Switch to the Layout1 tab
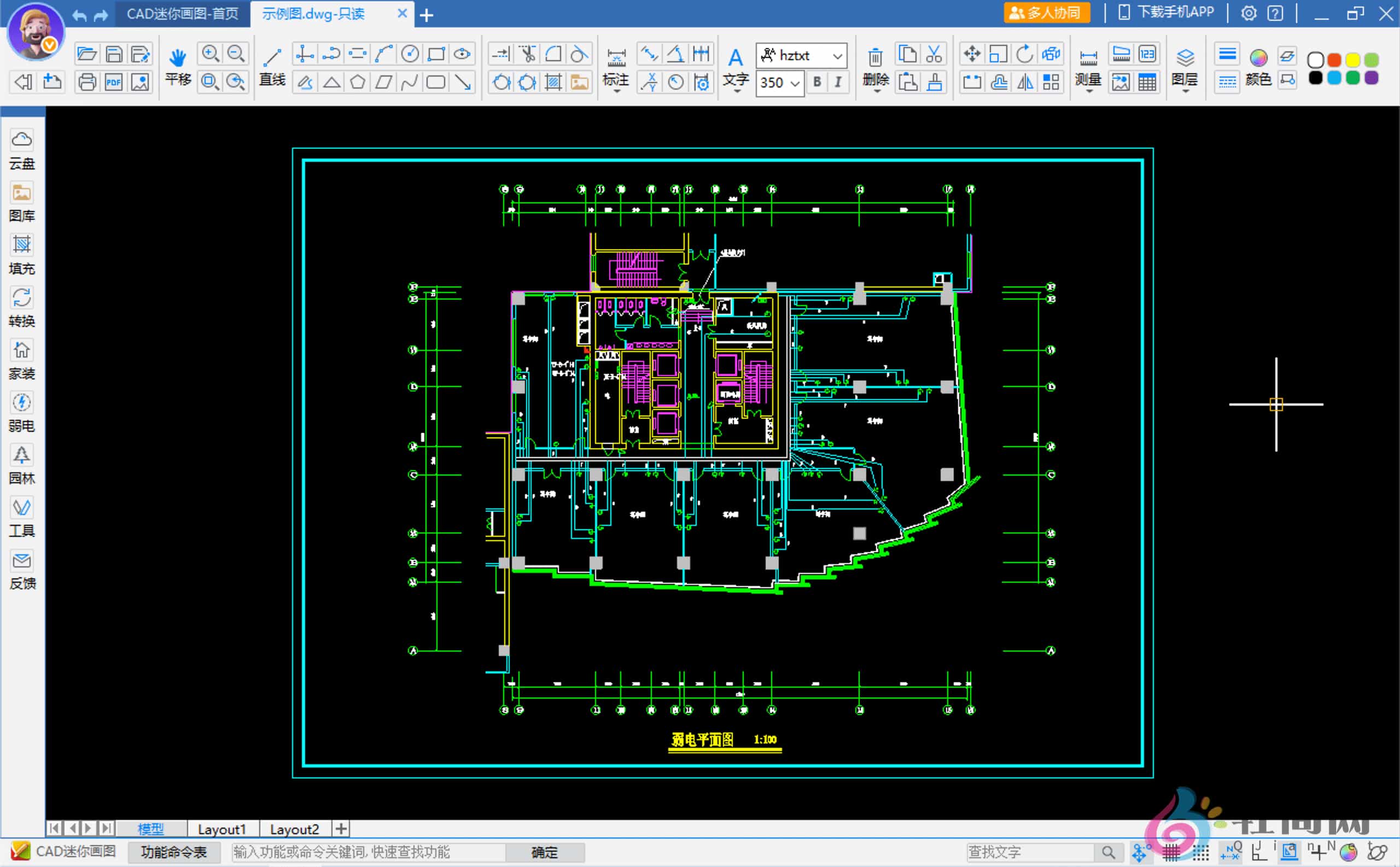1400x867 pixels. [x=221, y=829]
